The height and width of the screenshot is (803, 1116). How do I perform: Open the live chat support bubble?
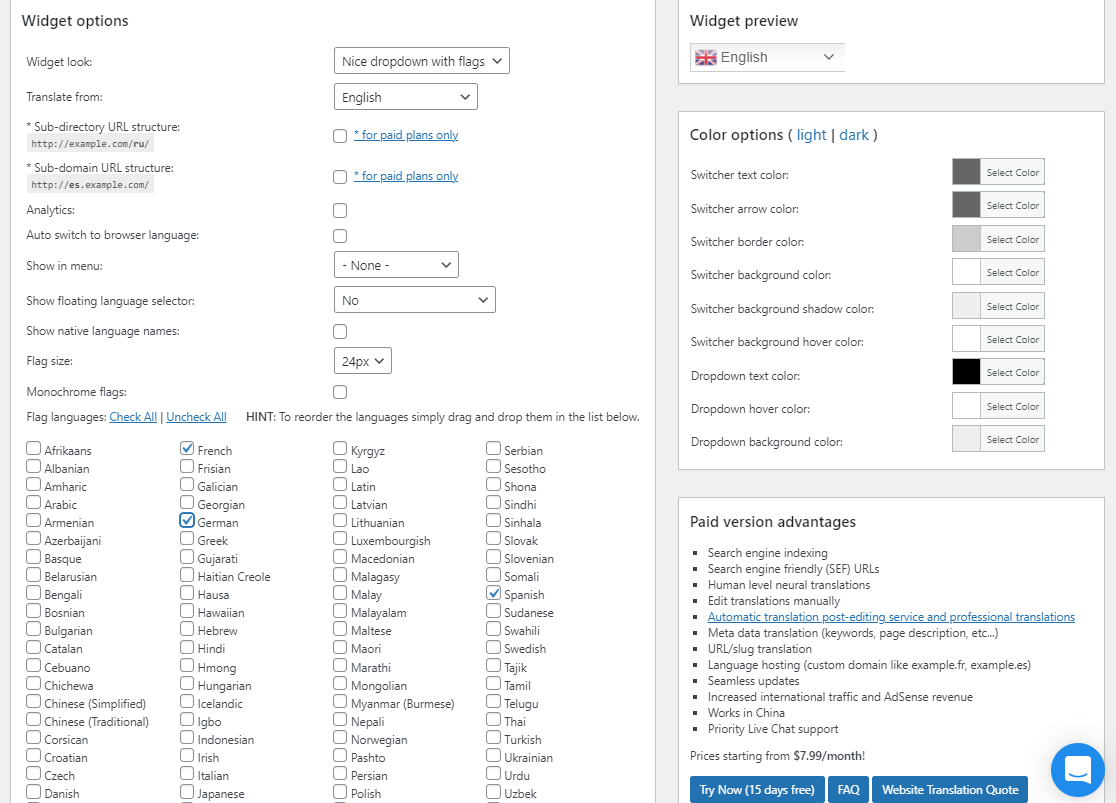point(1077,769)
